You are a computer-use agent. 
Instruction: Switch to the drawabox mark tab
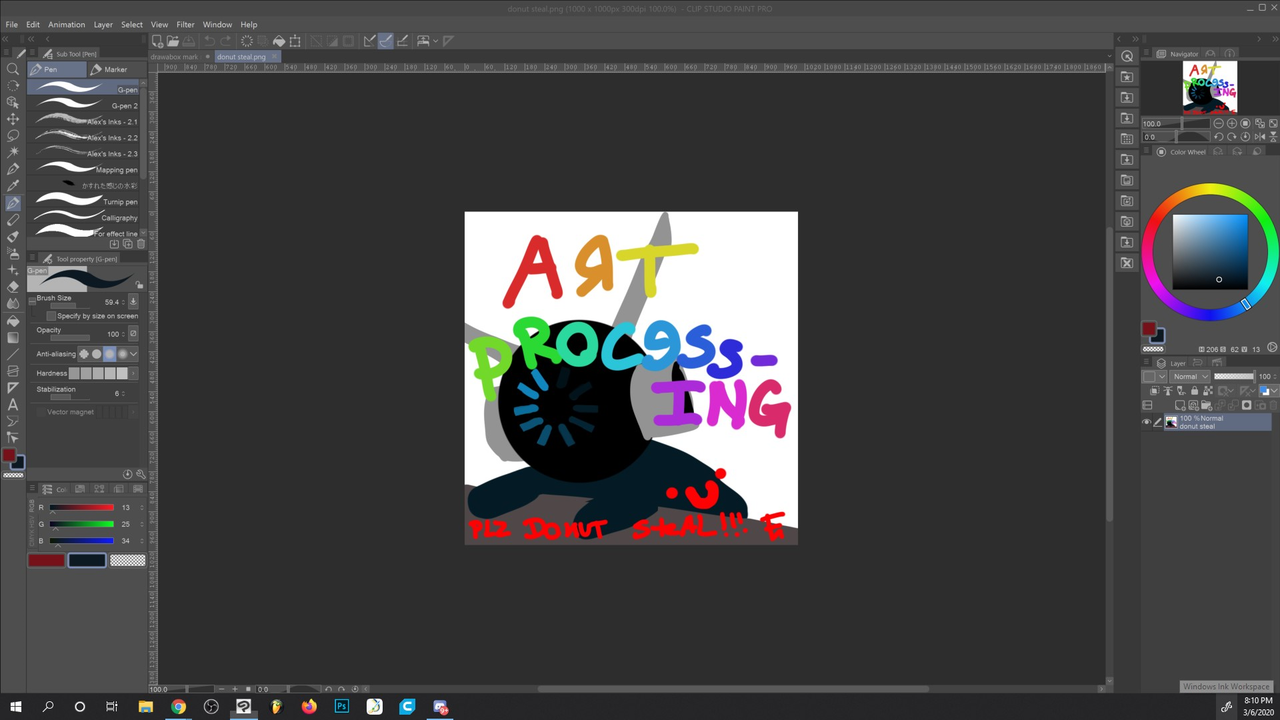(175, 57)
